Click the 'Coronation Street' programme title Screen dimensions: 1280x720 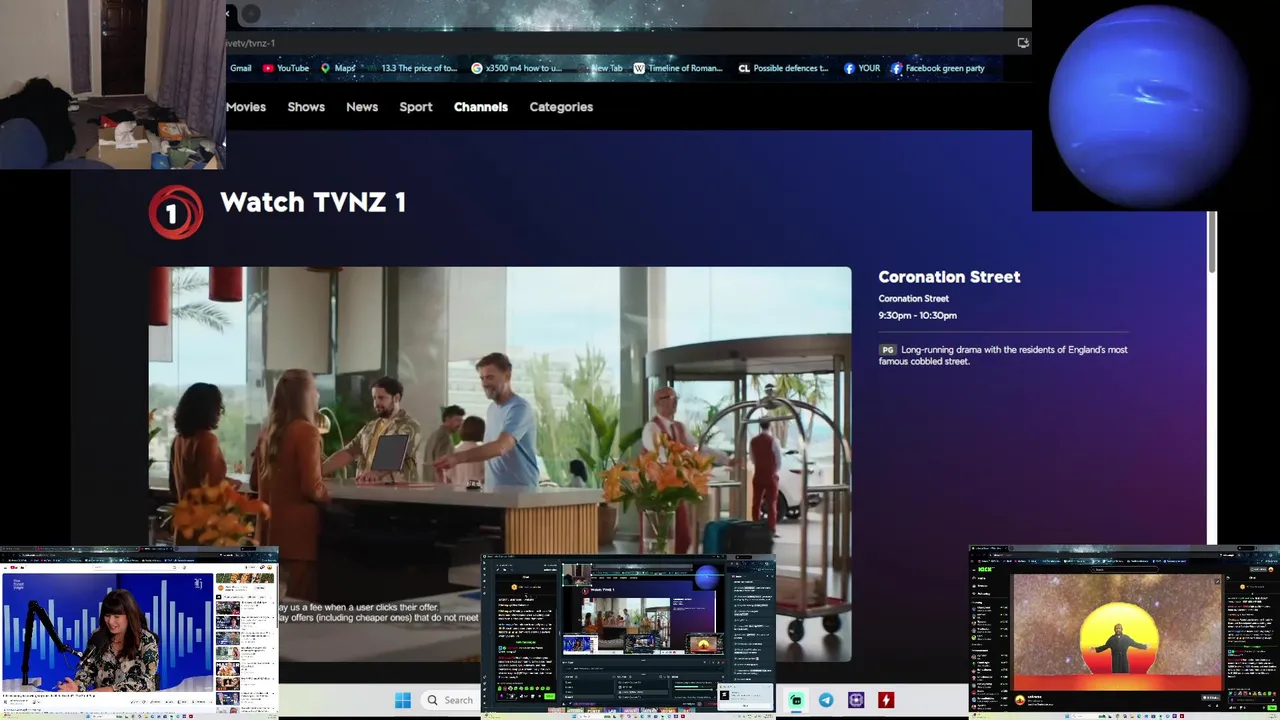[949, 277]
